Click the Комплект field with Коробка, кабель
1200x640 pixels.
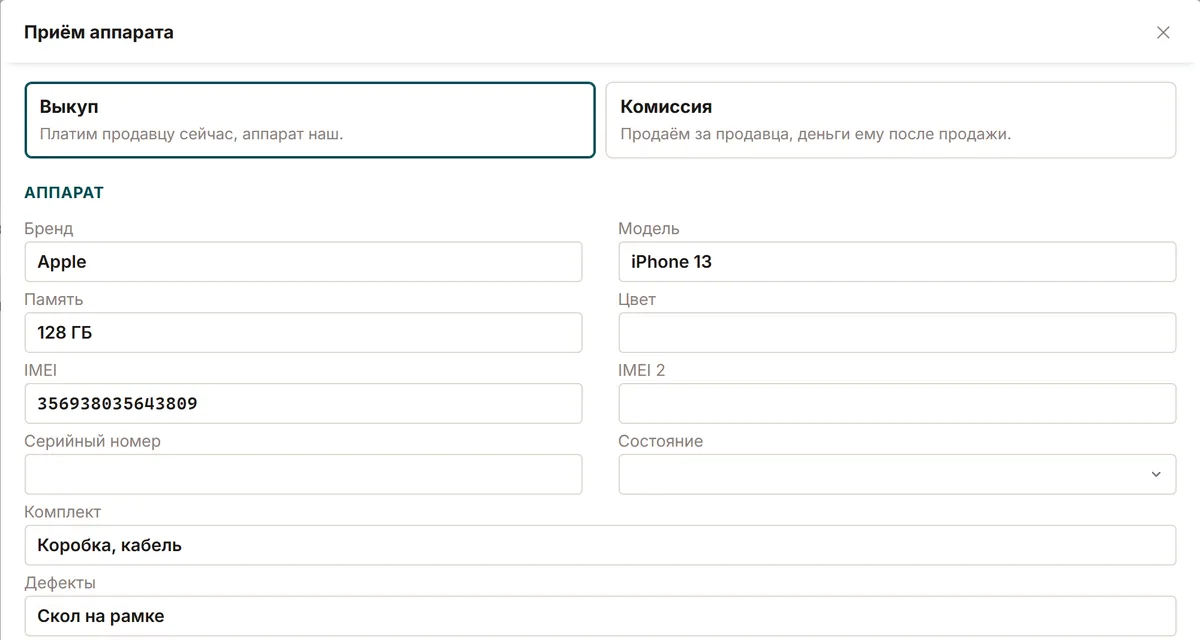[x=600, y=545]
